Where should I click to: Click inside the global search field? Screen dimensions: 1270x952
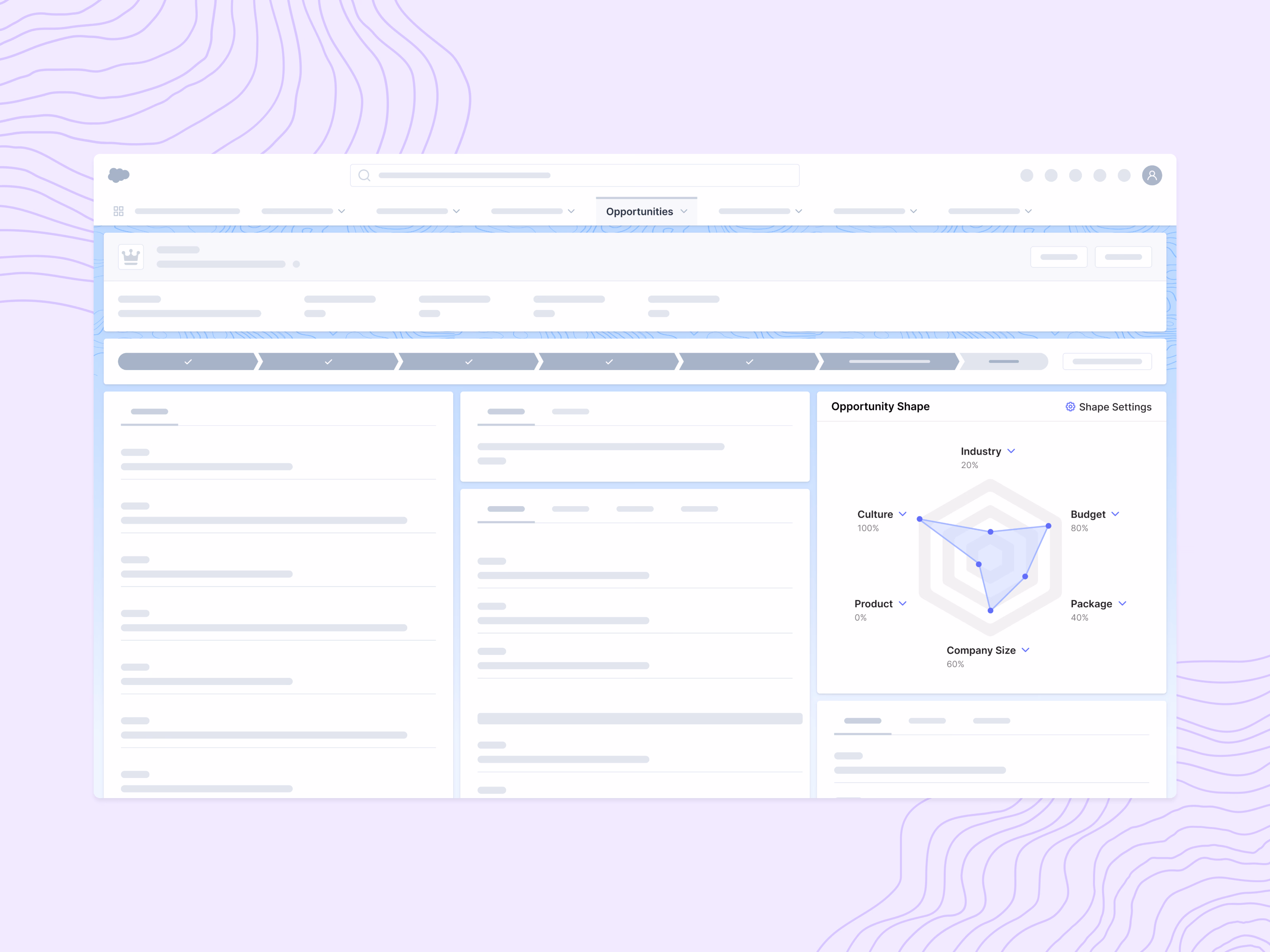[x=575, y=175]
